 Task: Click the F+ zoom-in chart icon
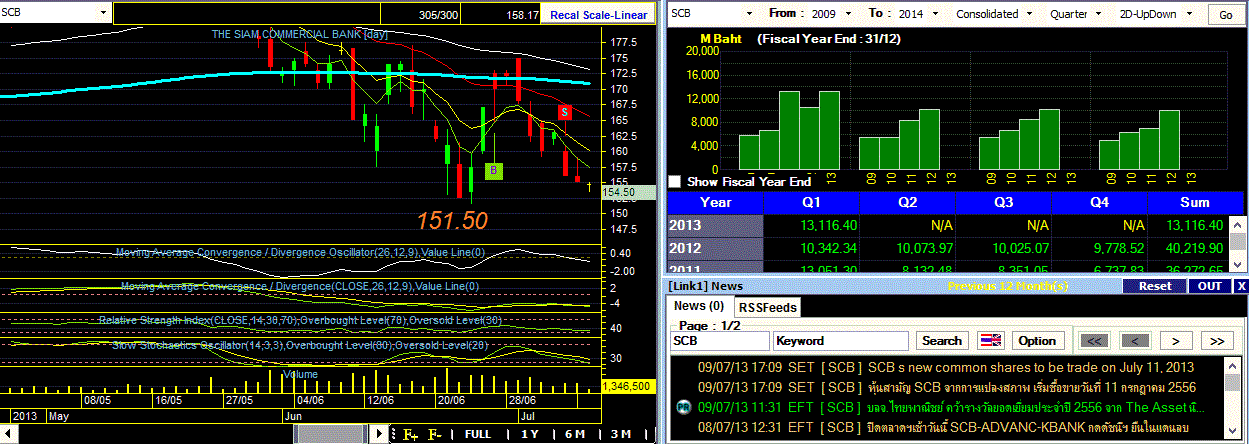coord(410,435)
